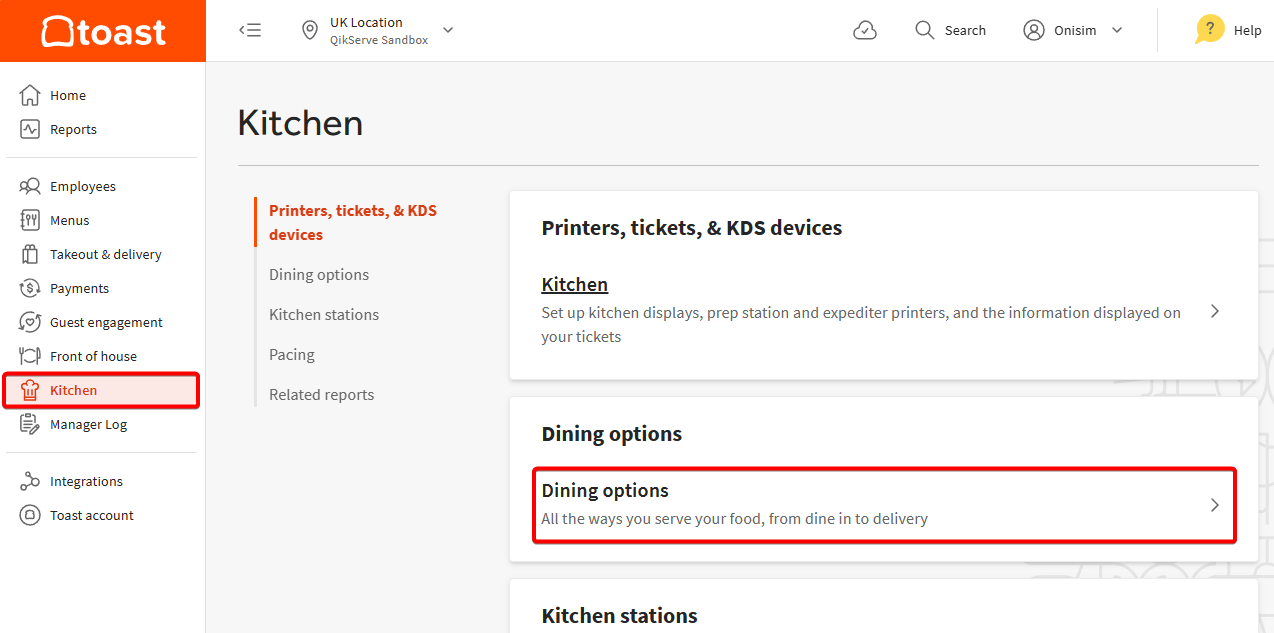Click the Help button
1274x633 pixels.
(x=1228, y=30)
